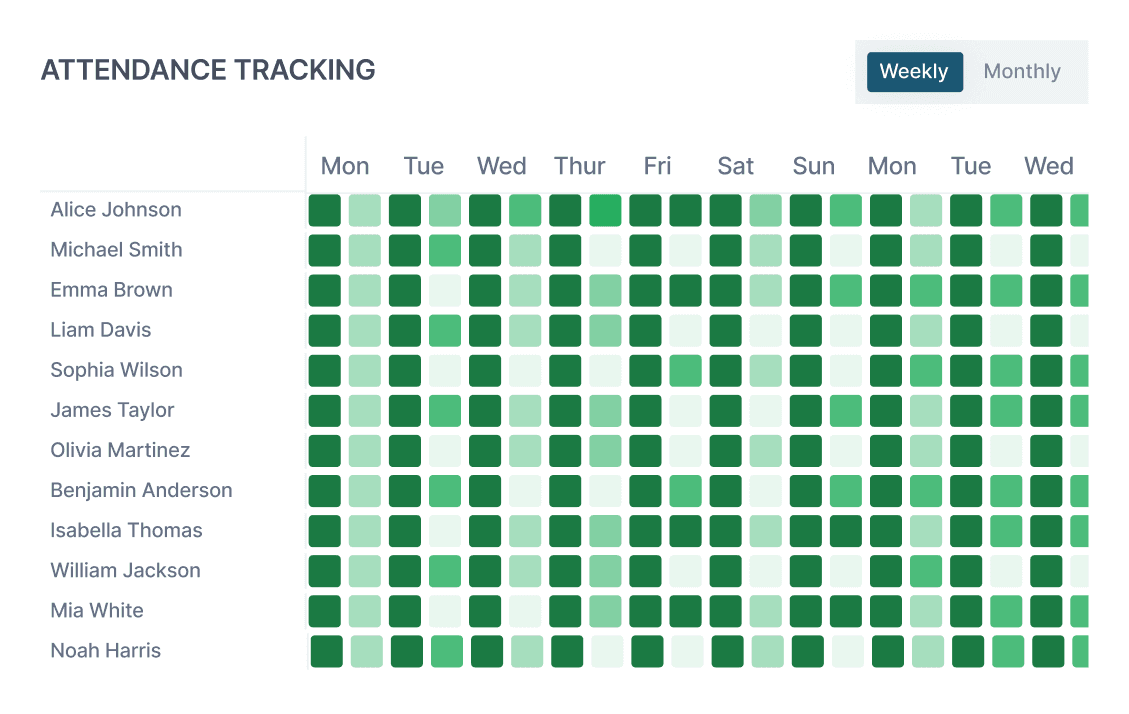Select Sophia Wilson's name
The image size is (1129, 714).
116,370
